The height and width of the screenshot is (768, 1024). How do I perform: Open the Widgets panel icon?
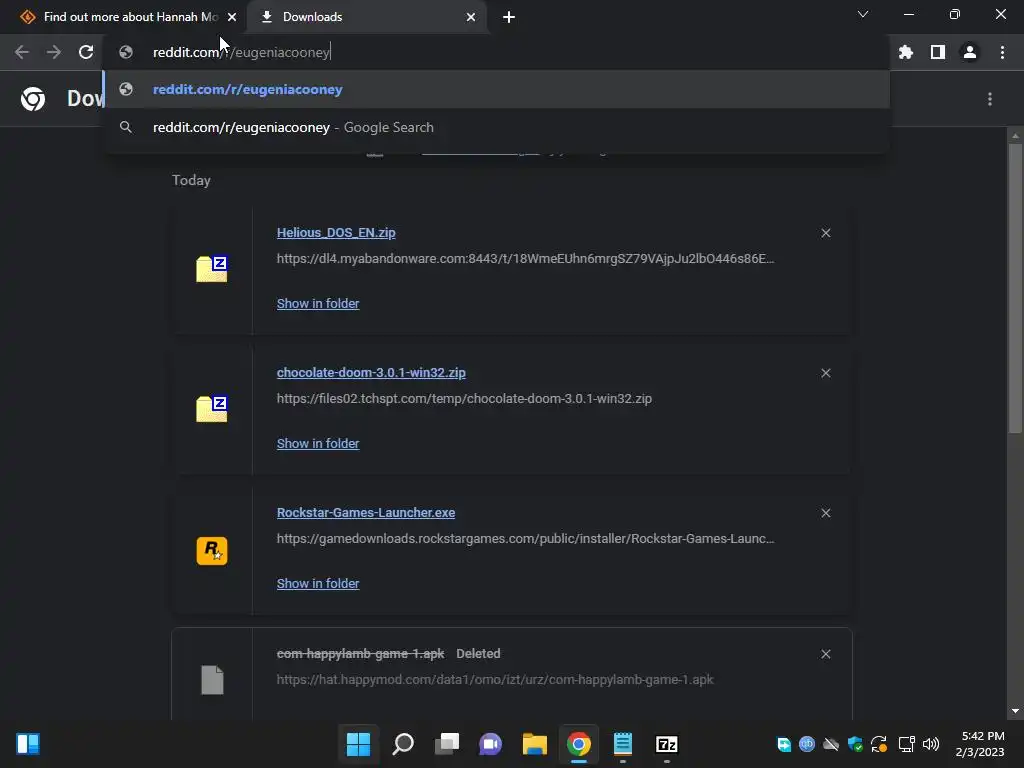tap(28, 744)
